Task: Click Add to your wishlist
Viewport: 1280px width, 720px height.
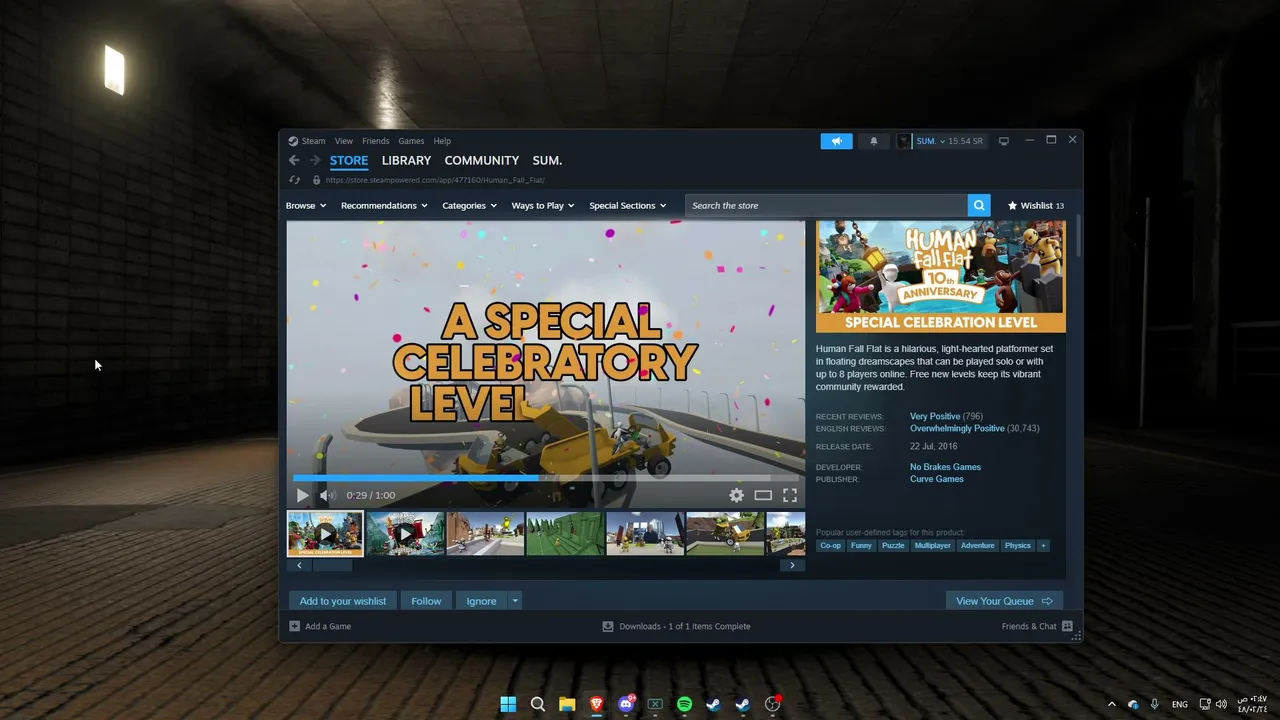Action: (x=342, y=601)
